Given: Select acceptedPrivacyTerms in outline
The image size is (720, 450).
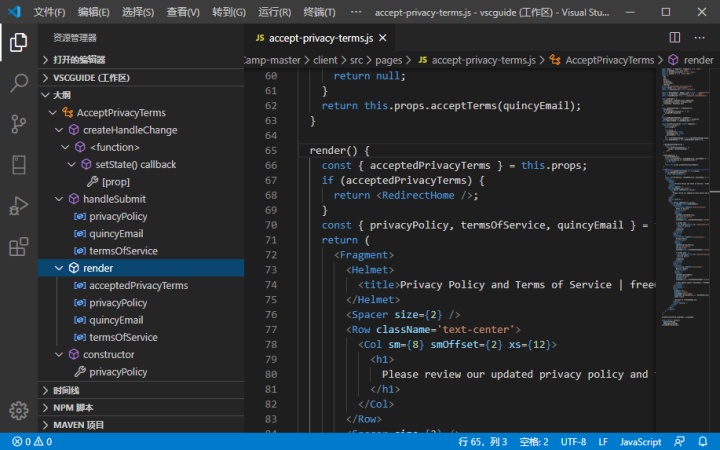Looking at the screenshot, I should (141, 286).
